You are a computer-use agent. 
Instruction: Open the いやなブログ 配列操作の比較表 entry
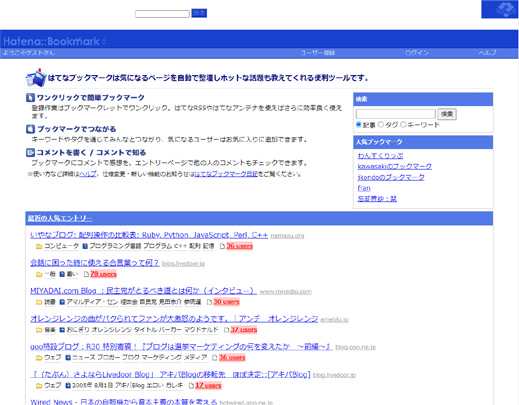[x=149, y=235]
